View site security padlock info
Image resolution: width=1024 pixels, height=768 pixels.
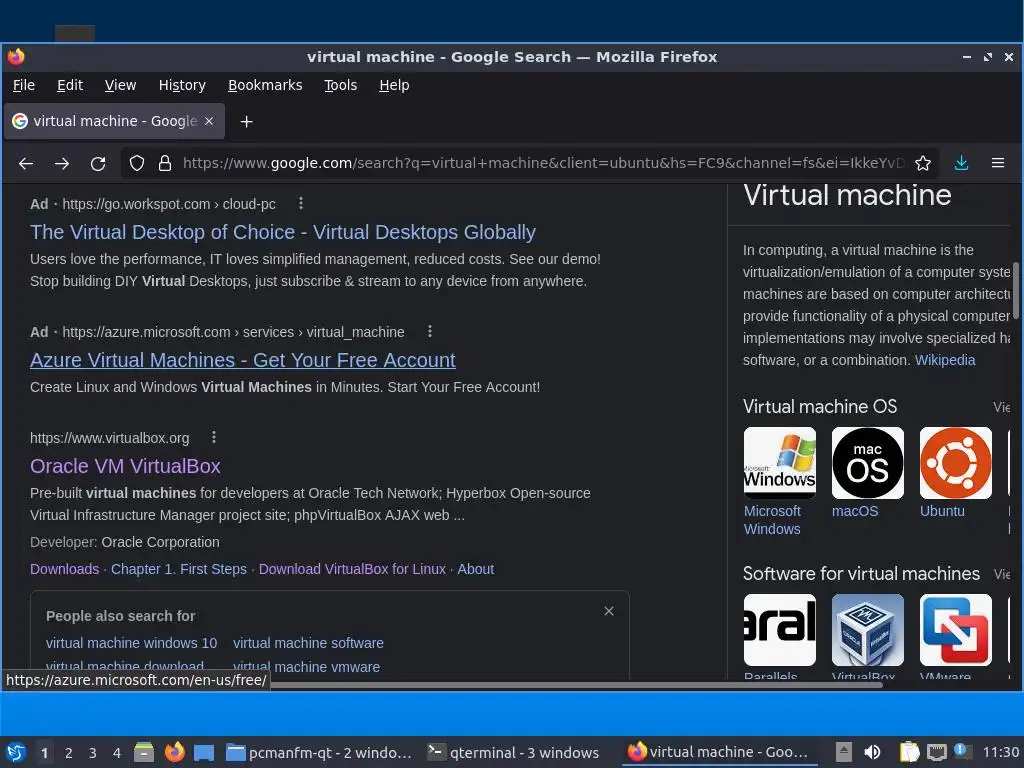coord(165,163)
